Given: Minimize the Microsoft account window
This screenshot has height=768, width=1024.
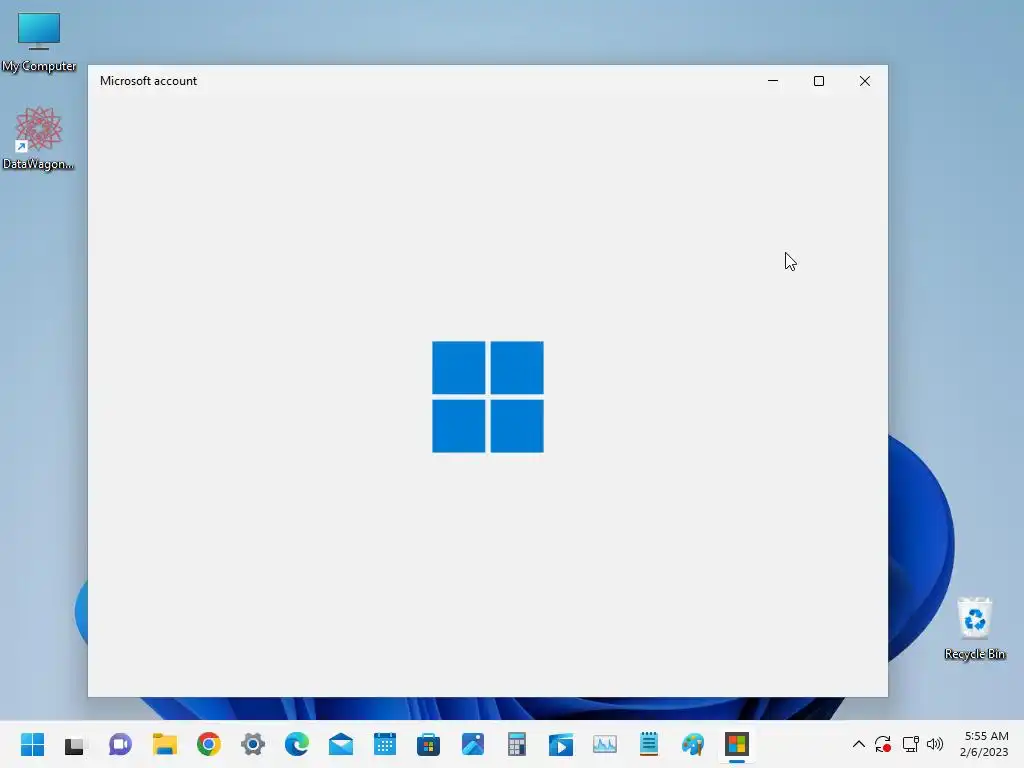Looking at the screenshot, I should [x=773, y=81].
